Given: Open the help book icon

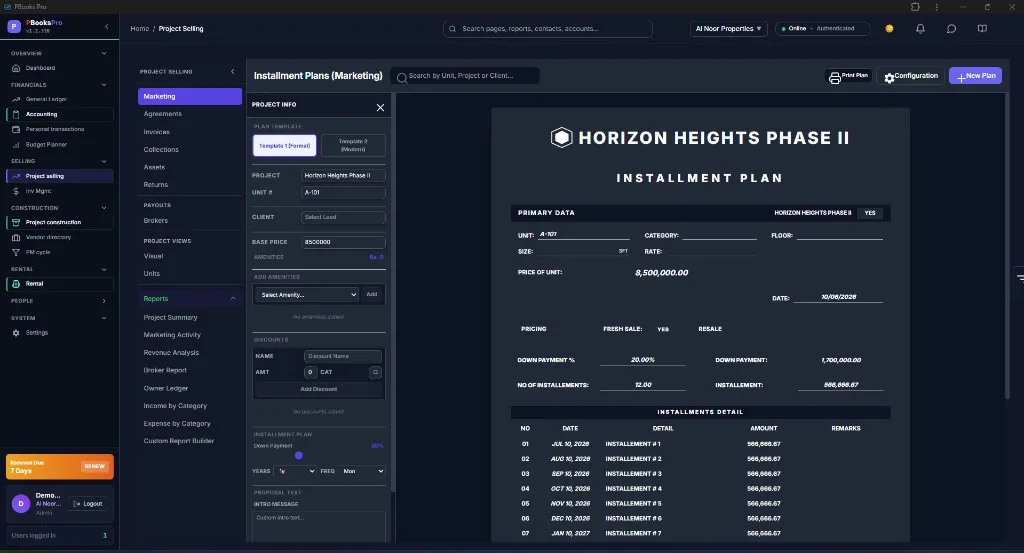Looking at the screenshot, I should point(982,29).
